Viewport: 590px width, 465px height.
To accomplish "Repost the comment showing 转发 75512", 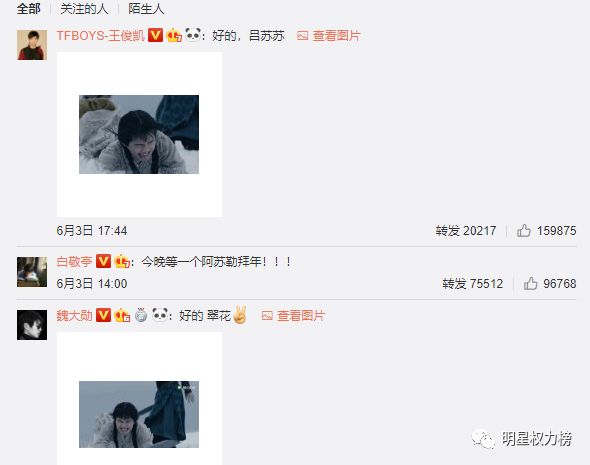I will tap(473, 283).
